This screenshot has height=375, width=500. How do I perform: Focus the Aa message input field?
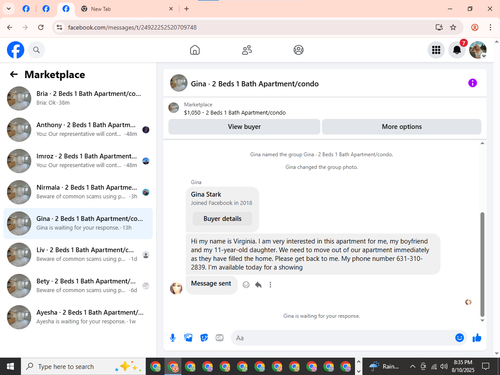(x=342, y=338)
